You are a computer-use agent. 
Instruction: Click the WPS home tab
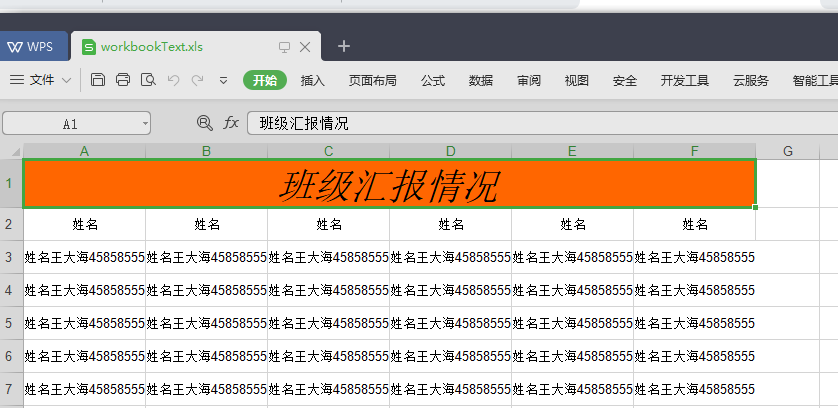point(34,47)
